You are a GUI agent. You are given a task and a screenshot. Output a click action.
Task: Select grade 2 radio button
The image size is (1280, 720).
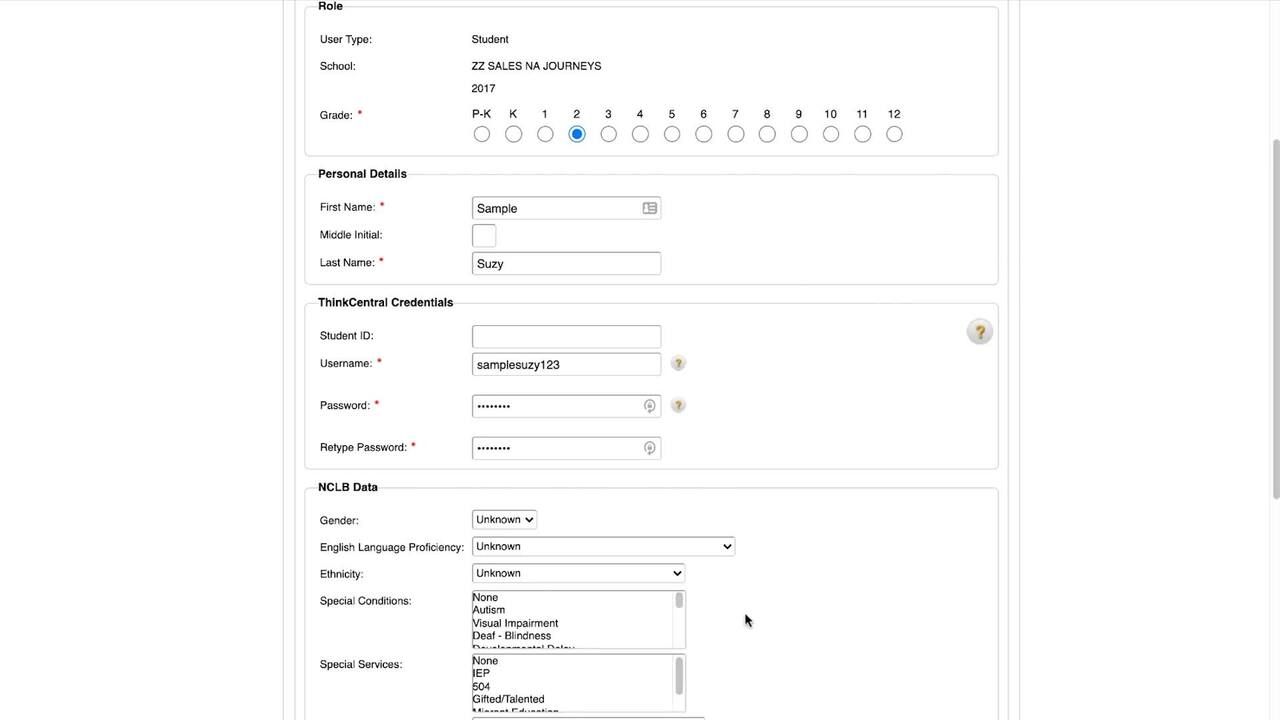tap(577, 134)
